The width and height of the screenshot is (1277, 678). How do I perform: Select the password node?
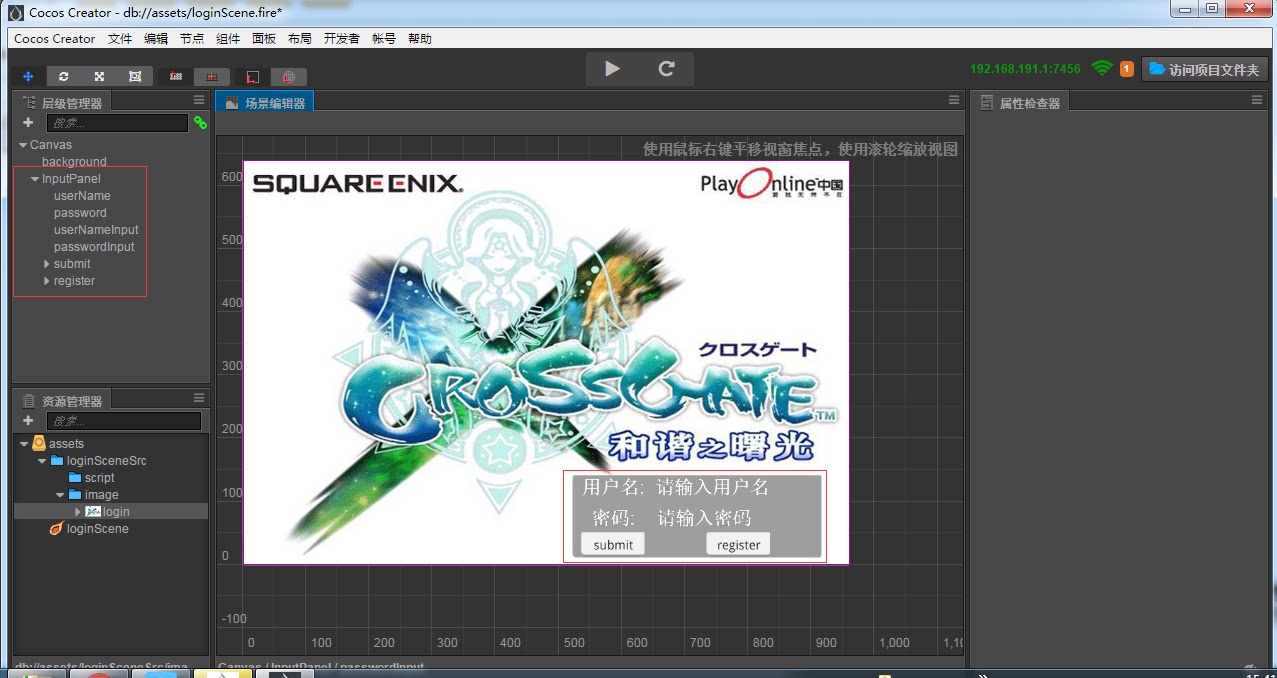pyautogui.click(x=80, y=213)
